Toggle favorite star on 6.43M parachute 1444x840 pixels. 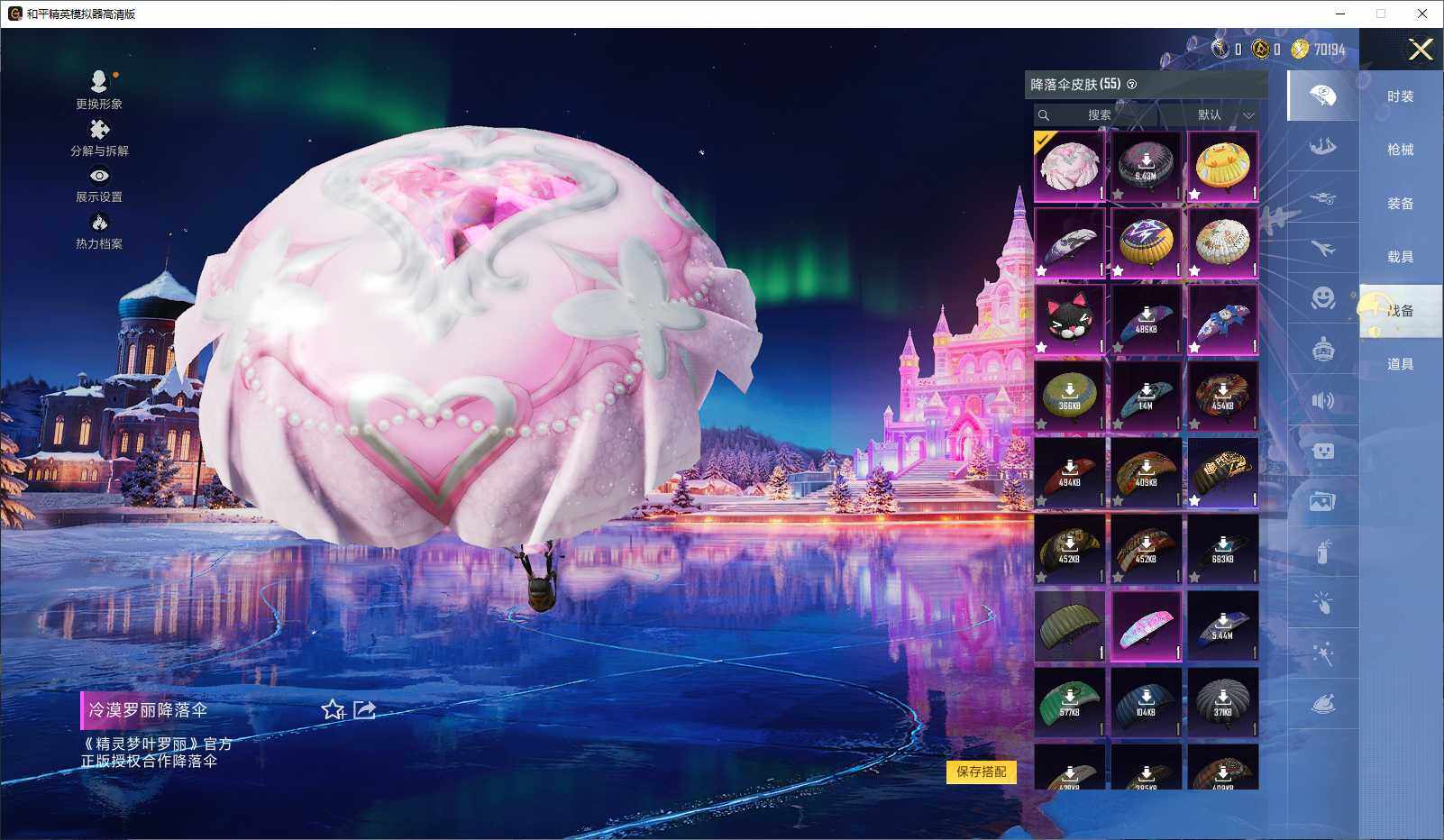tap(1119, 194)
